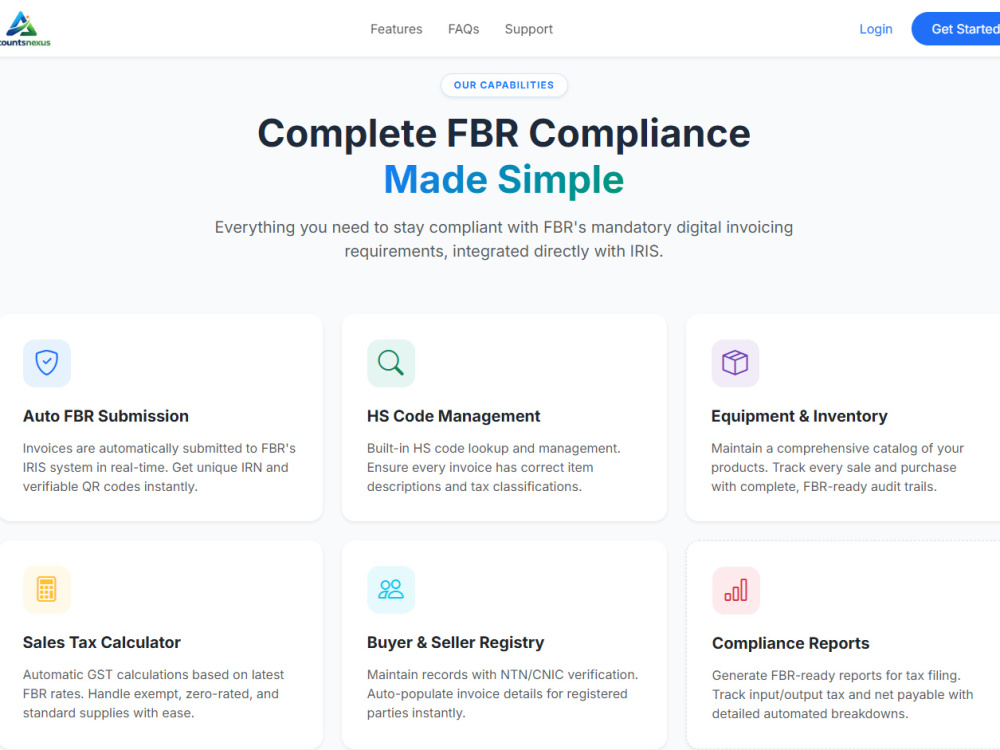This screenshot has width=1000, height=750.
Task: Click the Get Started button
Action: (x=956, y=29)
